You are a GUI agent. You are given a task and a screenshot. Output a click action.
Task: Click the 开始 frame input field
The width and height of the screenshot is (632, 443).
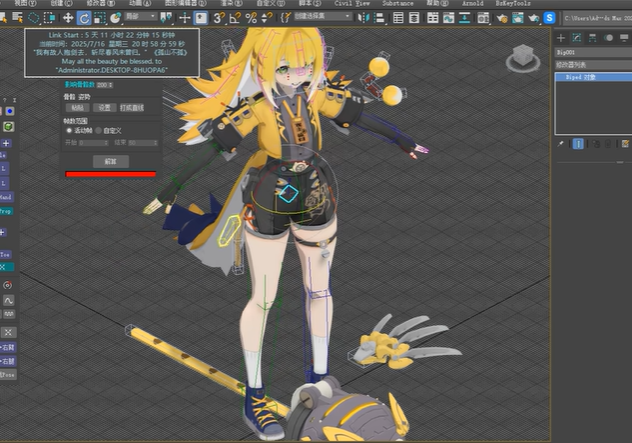94,143
